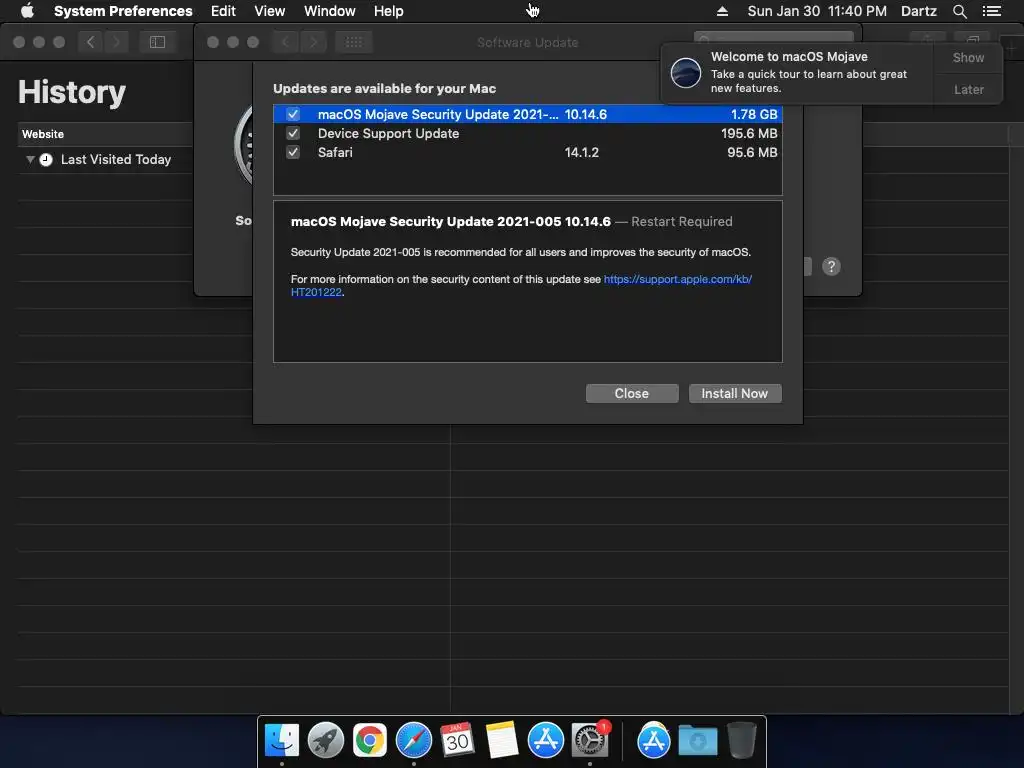Click the Dartz user name in menu bar
Screen dimensions: 1024x768
(x=919, y=11)
